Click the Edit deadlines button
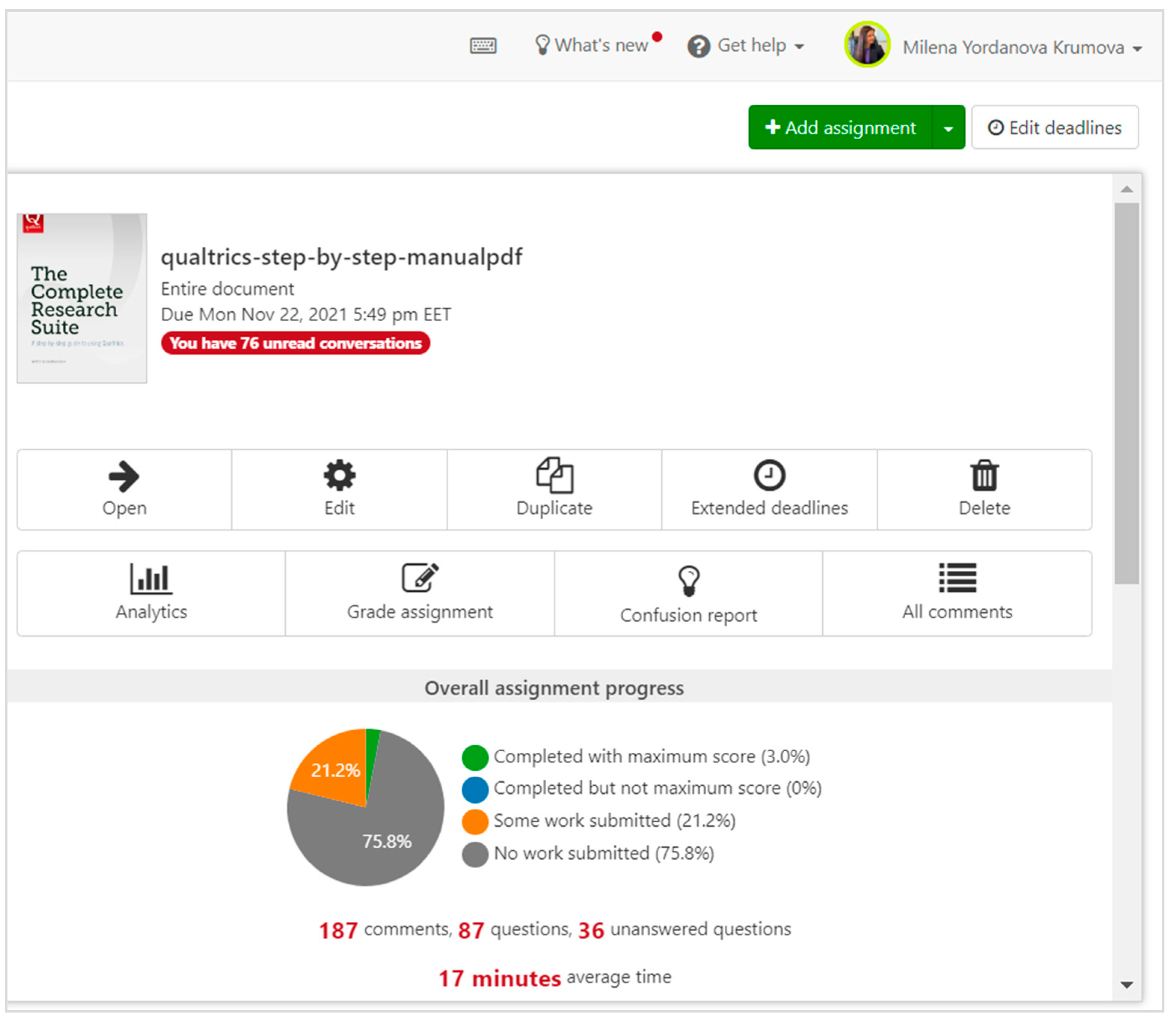This screenshot has height=1020, width=1176. coord(1055,128)
